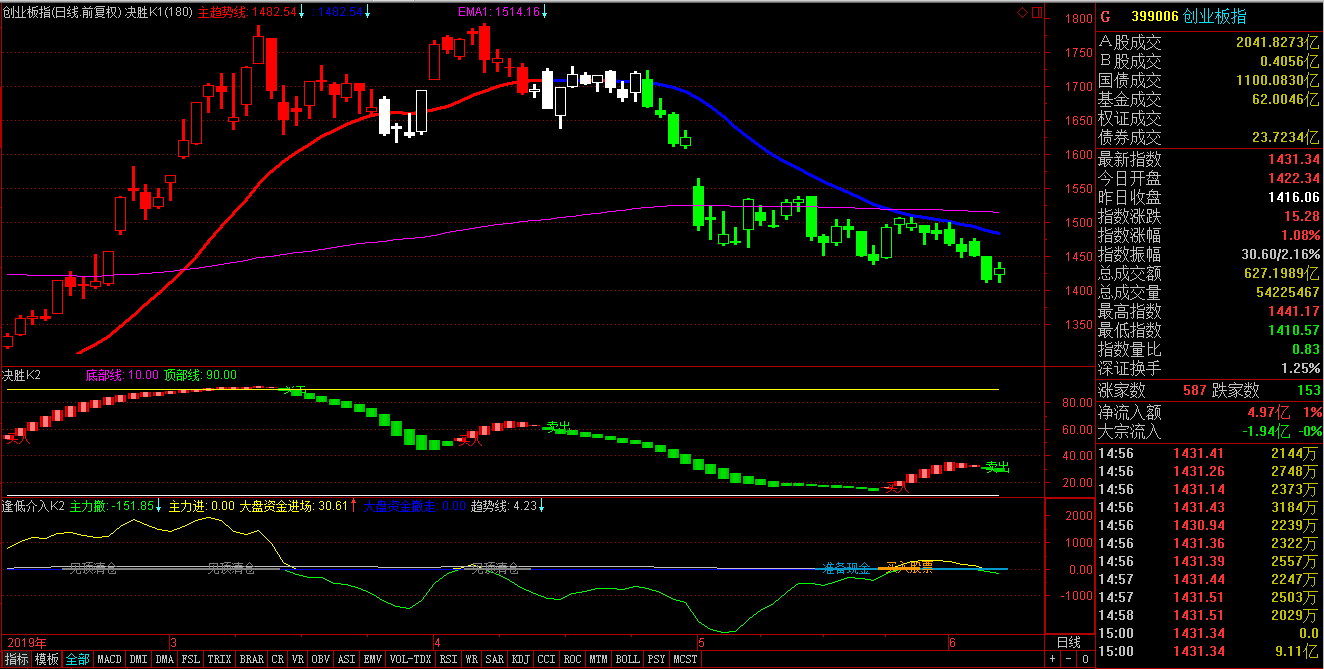1324x669 pixels.
Task: Click the split-panel icon beside the diamond
Action: 1036,12
